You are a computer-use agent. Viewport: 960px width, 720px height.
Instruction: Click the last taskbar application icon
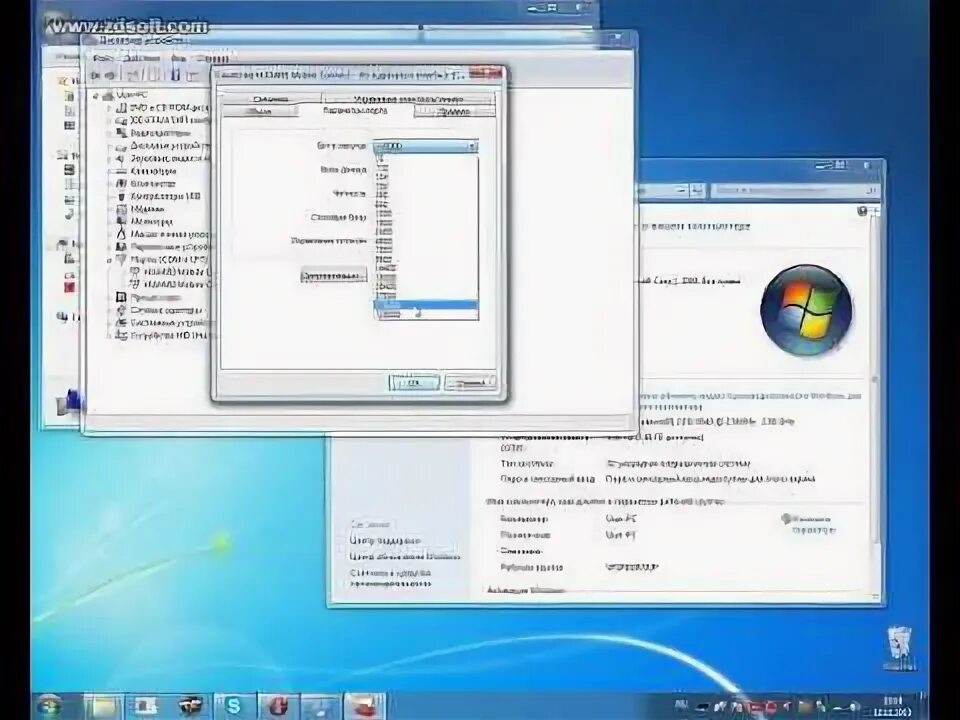pos(364,706)
